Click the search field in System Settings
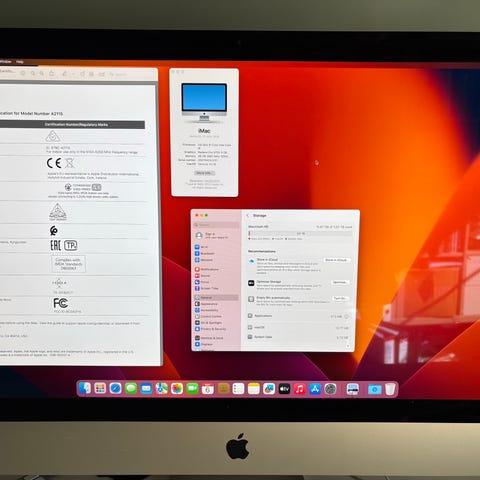Viewport: 480px width, 480px height. [x=216, y=225]
